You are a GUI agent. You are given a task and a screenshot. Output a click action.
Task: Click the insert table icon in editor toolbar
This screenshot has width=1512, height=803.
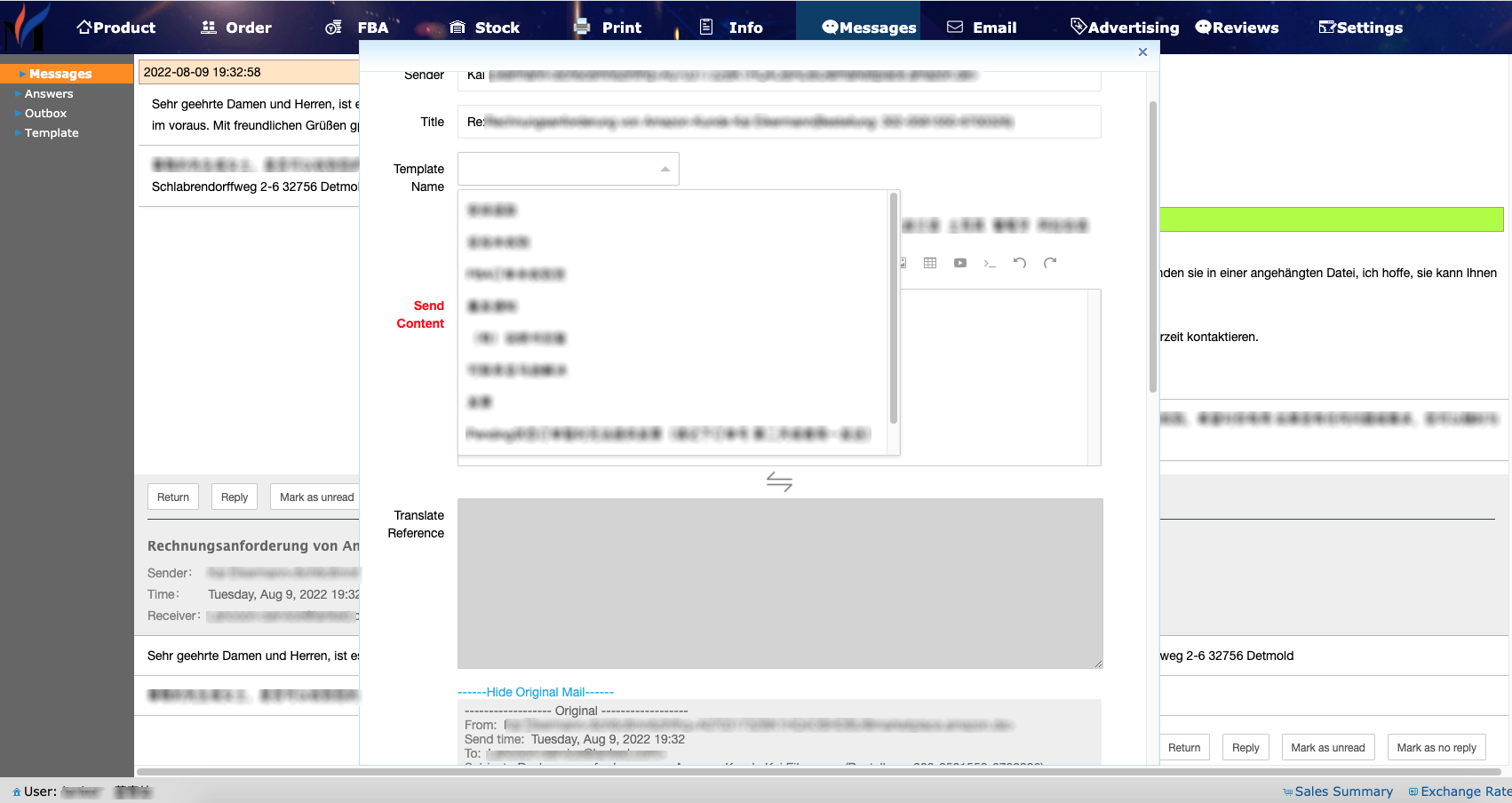point(930,263)
